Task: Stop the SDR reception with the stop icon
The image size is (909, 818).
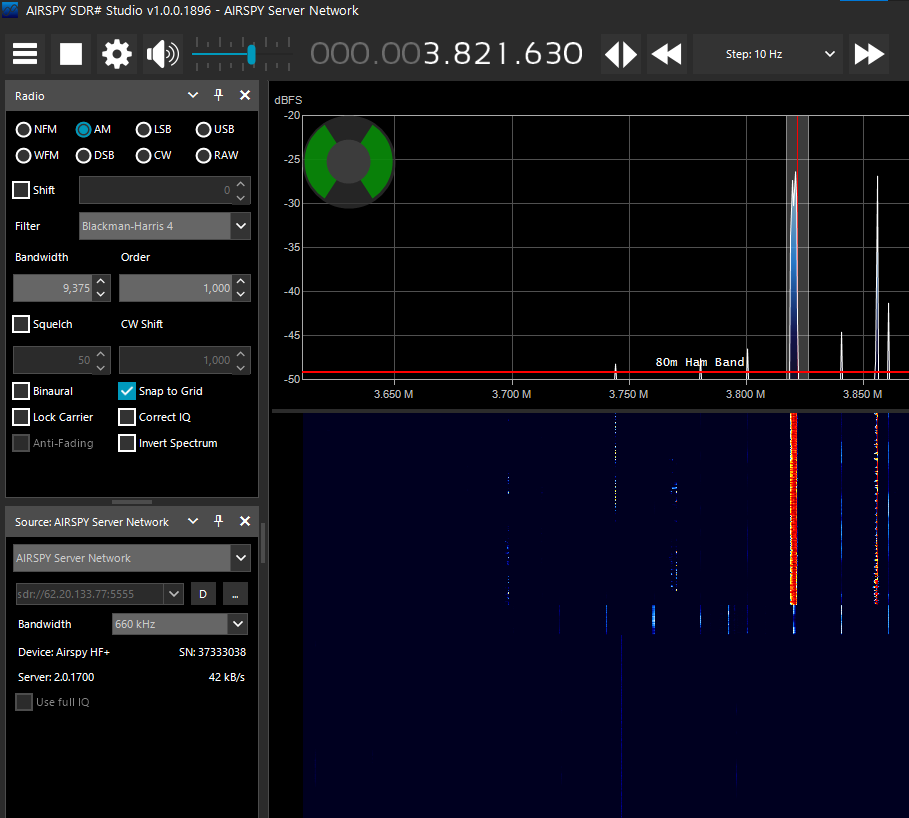Action: 70,53
